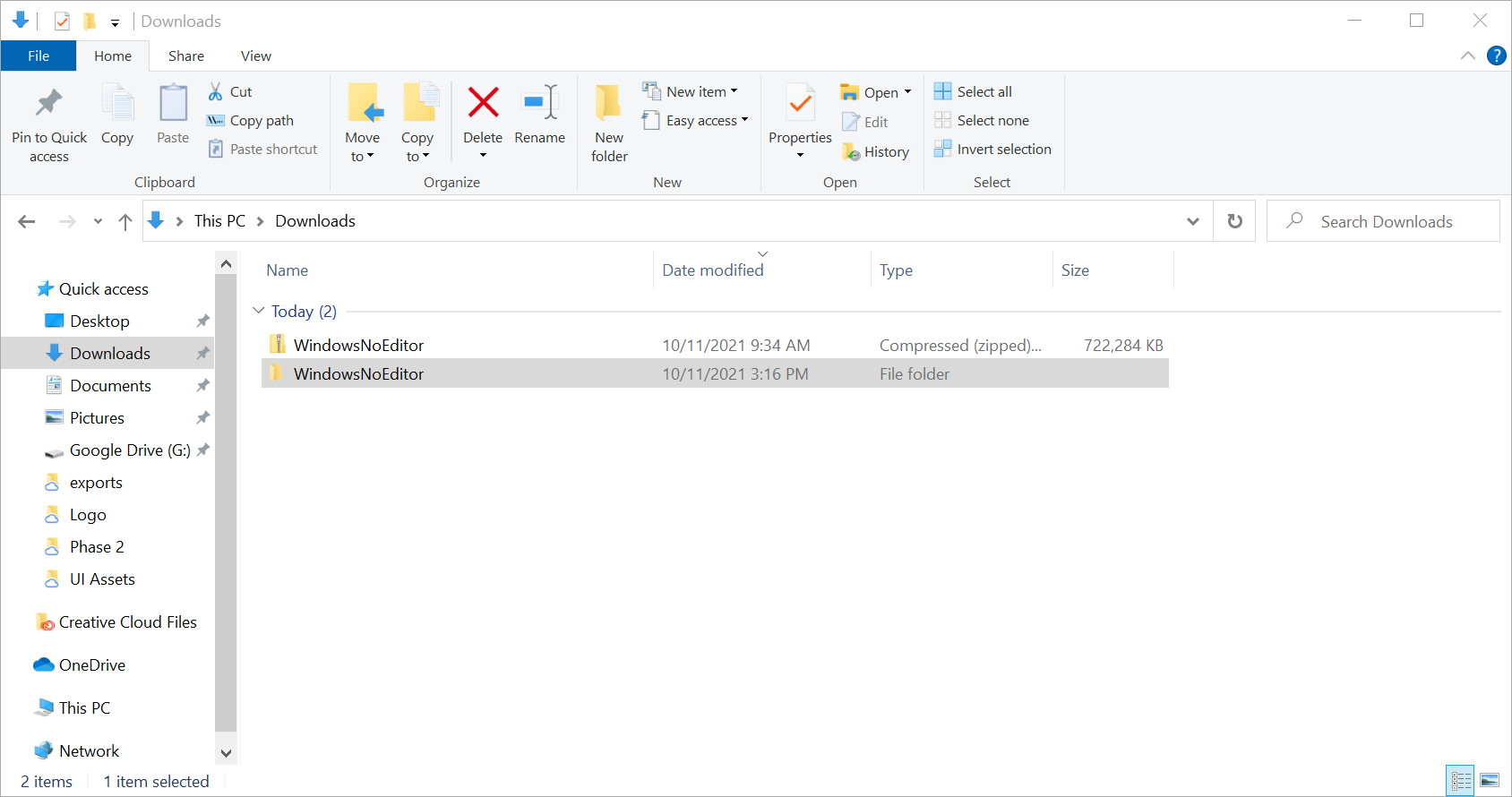1512x797 pixels.
Task: Create a New folder from ribbon
Action: click(609, 123)
